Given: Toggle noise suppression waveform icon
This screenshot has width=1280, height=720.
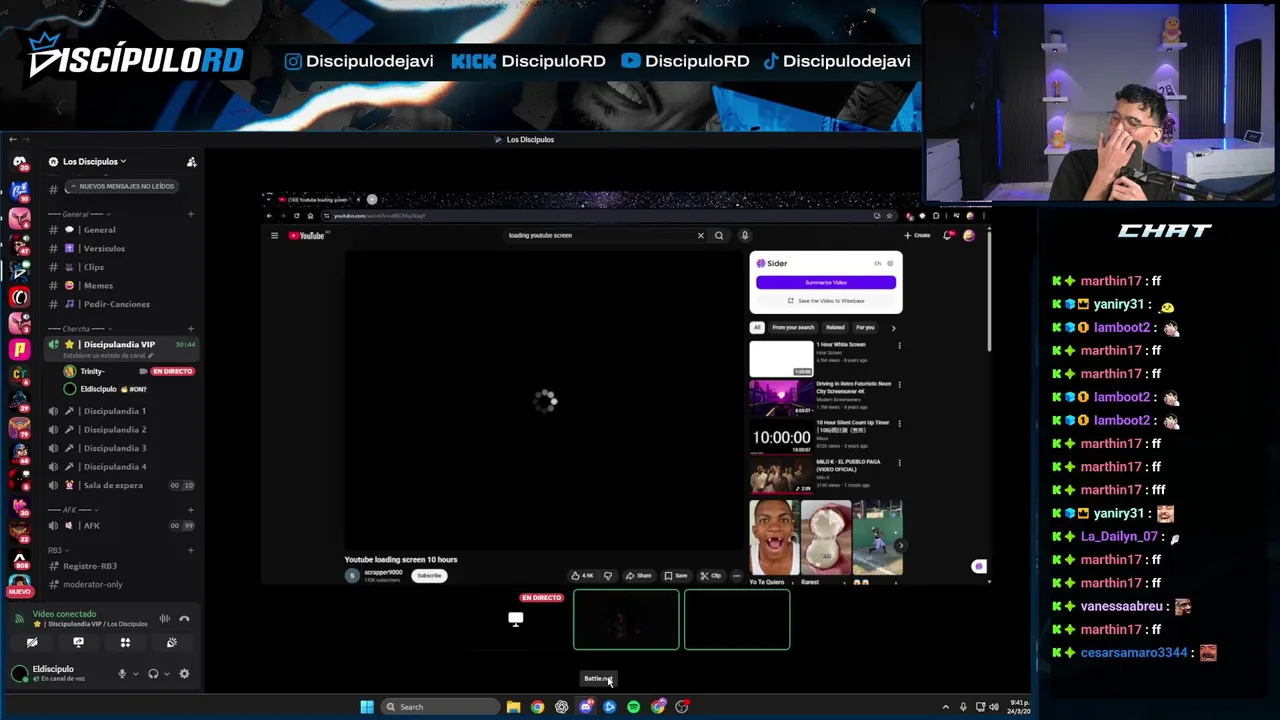Looking at the screenshot, I should click(x=164, y=619).
